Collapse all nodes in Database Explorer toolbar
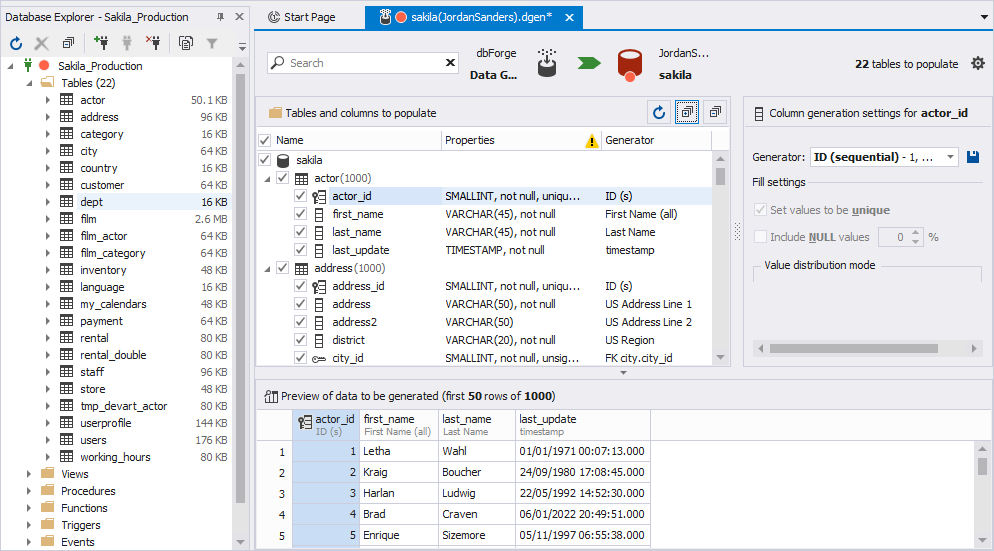Image resolution: width=994 pixels, height=551 pixels. [x=68, y=43]
